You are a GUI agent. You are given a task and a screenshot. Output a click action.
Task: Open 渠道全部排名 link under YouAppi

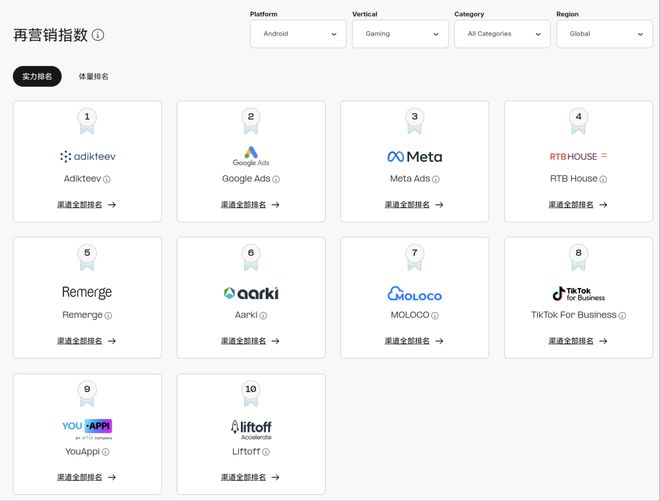tap(86, 478)
